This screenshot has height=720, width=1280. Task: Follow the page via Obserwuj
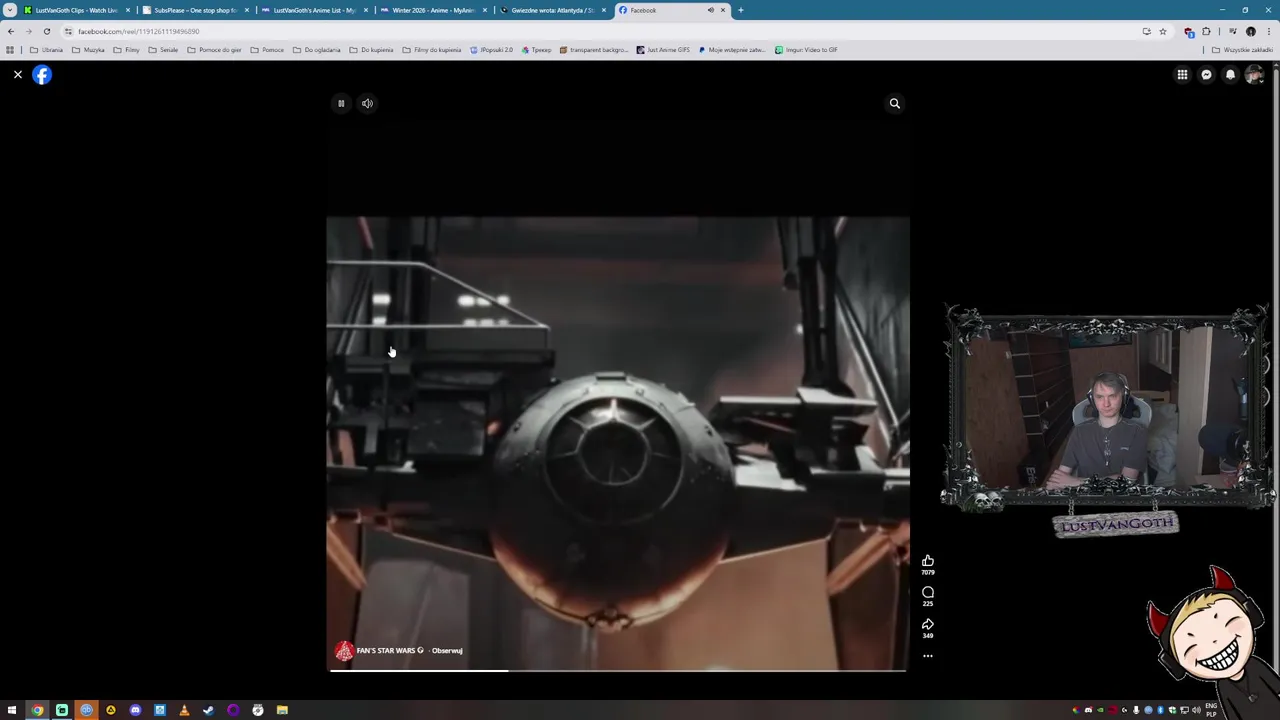[447, 651]
